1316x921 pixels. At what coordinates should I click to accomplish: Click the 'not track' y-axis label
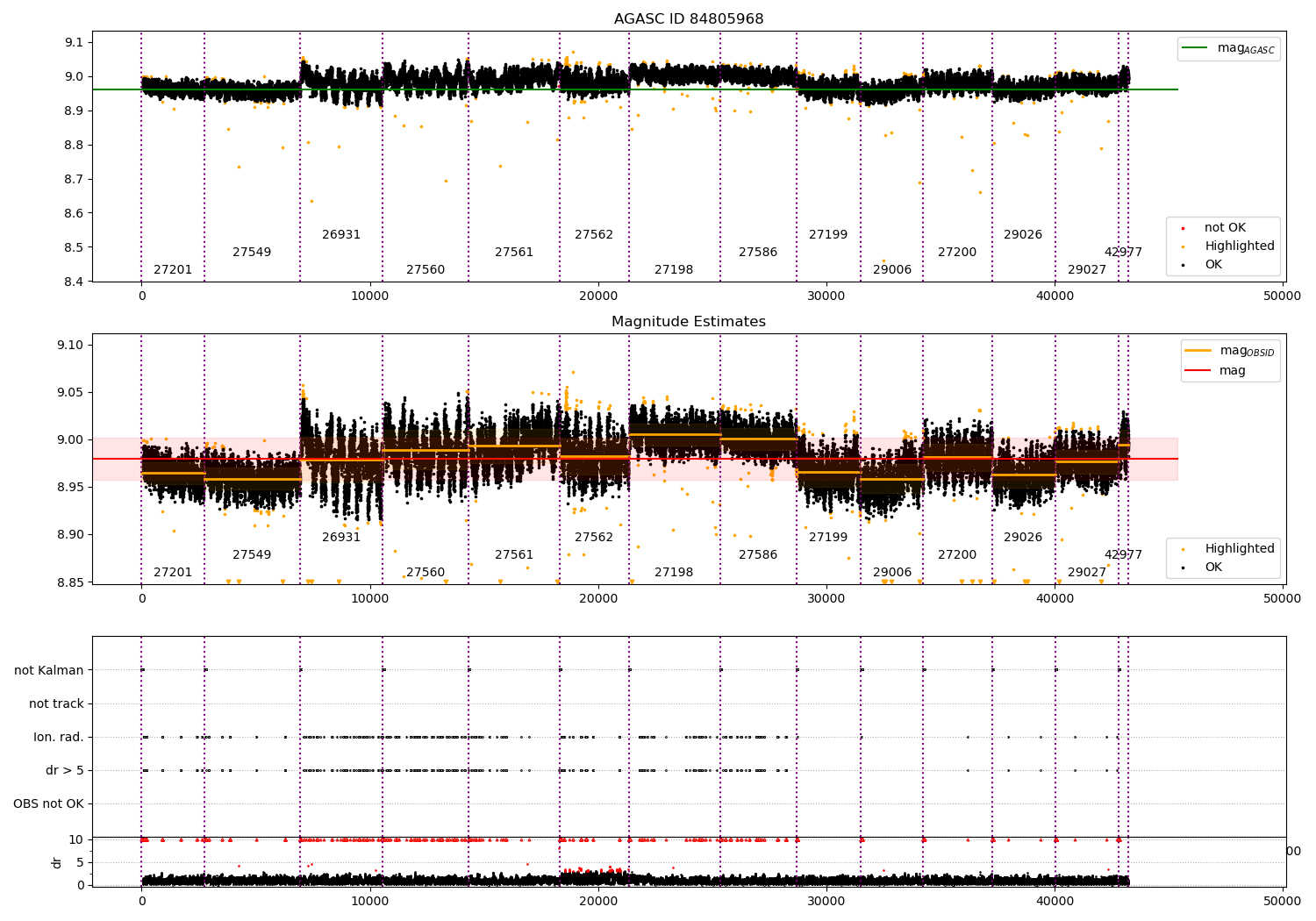[x=56, y=703]
